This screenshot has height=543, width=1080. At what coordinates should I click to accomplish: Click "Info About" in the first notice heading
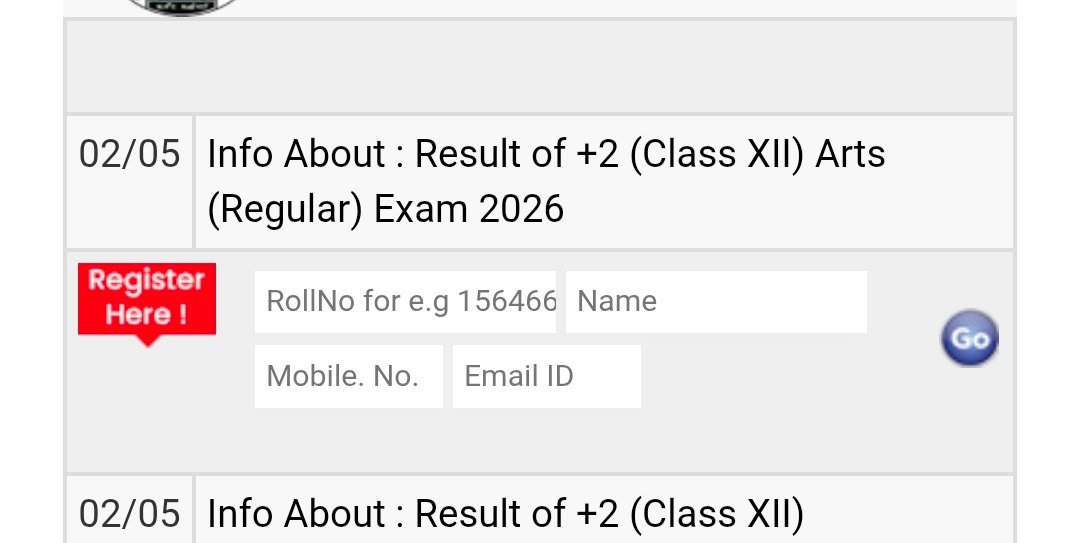[296, 154]
